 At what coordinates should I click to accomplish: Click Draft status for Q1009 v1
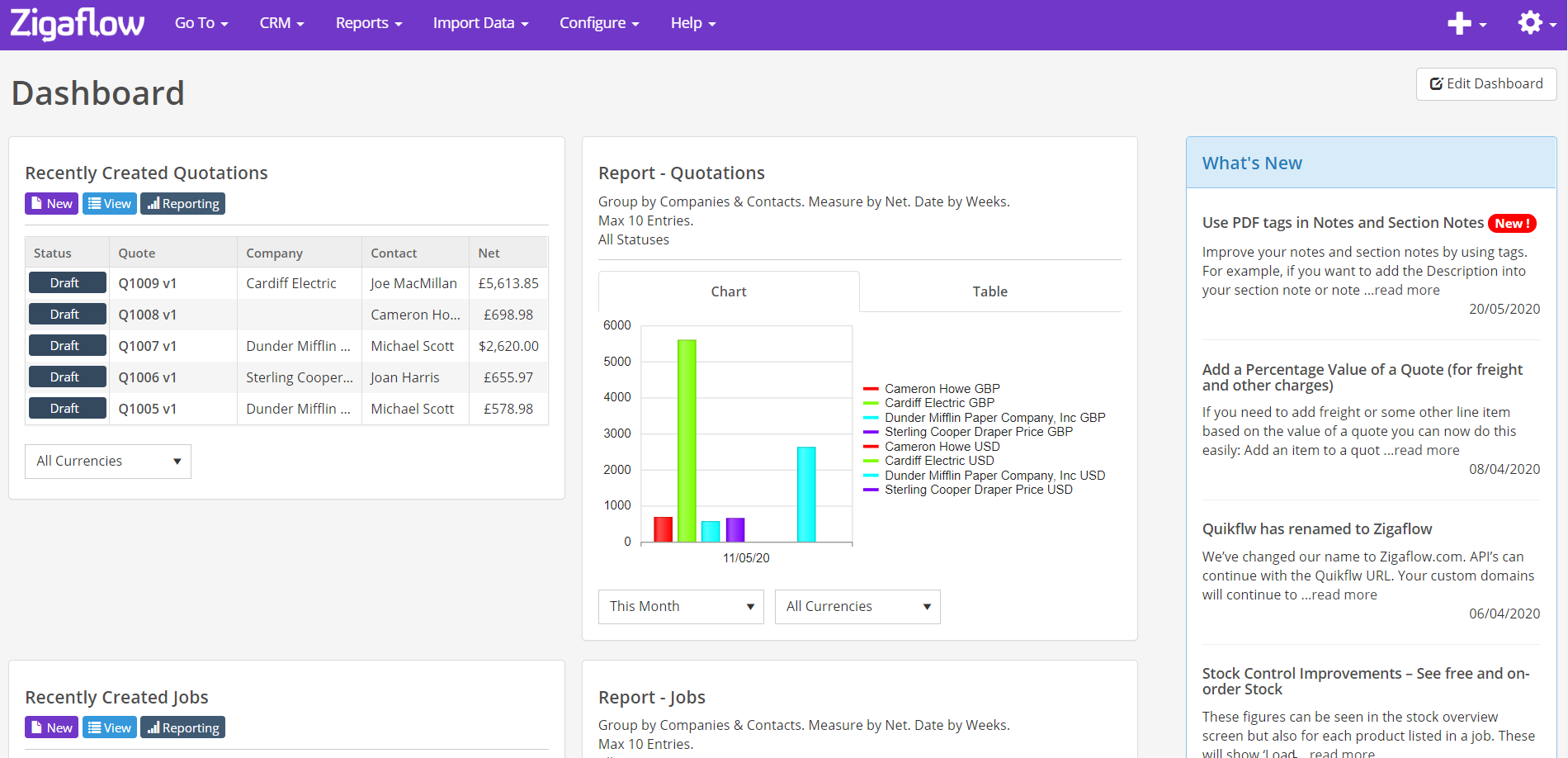point(68,282)
